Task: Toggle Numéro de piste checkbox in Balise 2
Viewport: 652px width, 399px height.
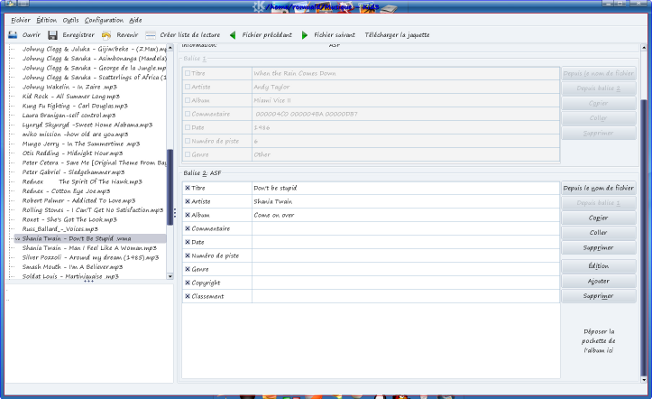Action: coord(188,255)
